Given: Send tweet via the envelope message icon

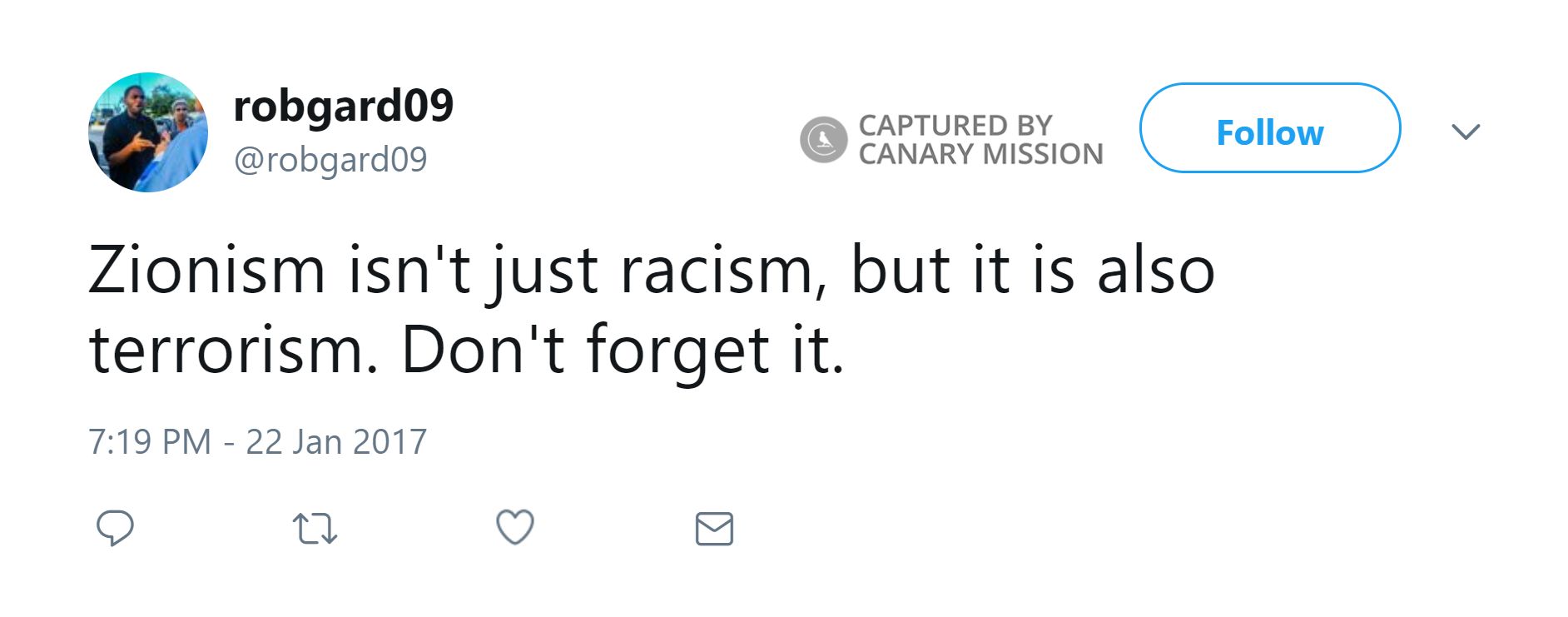Looking at the screenshot, I should pyautogui.click(x=714, y=529).
